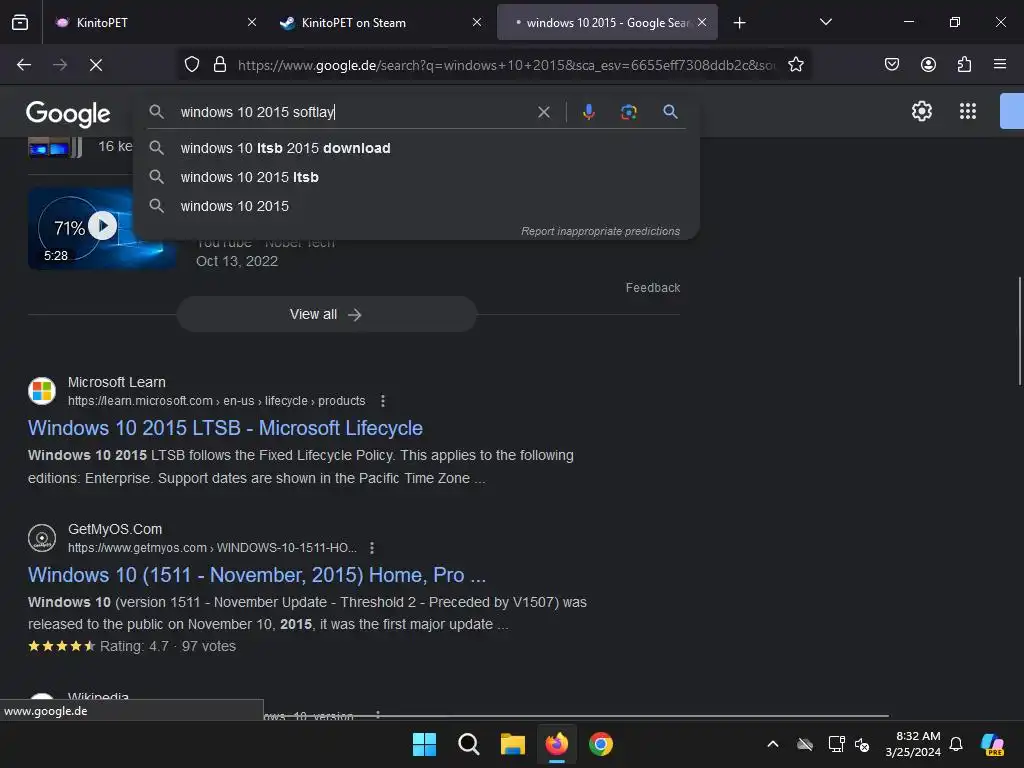This screenshot has height=768, width=1024.
Task: Close the KinitoPET on Steam tab
Action: tap(477, 22)
